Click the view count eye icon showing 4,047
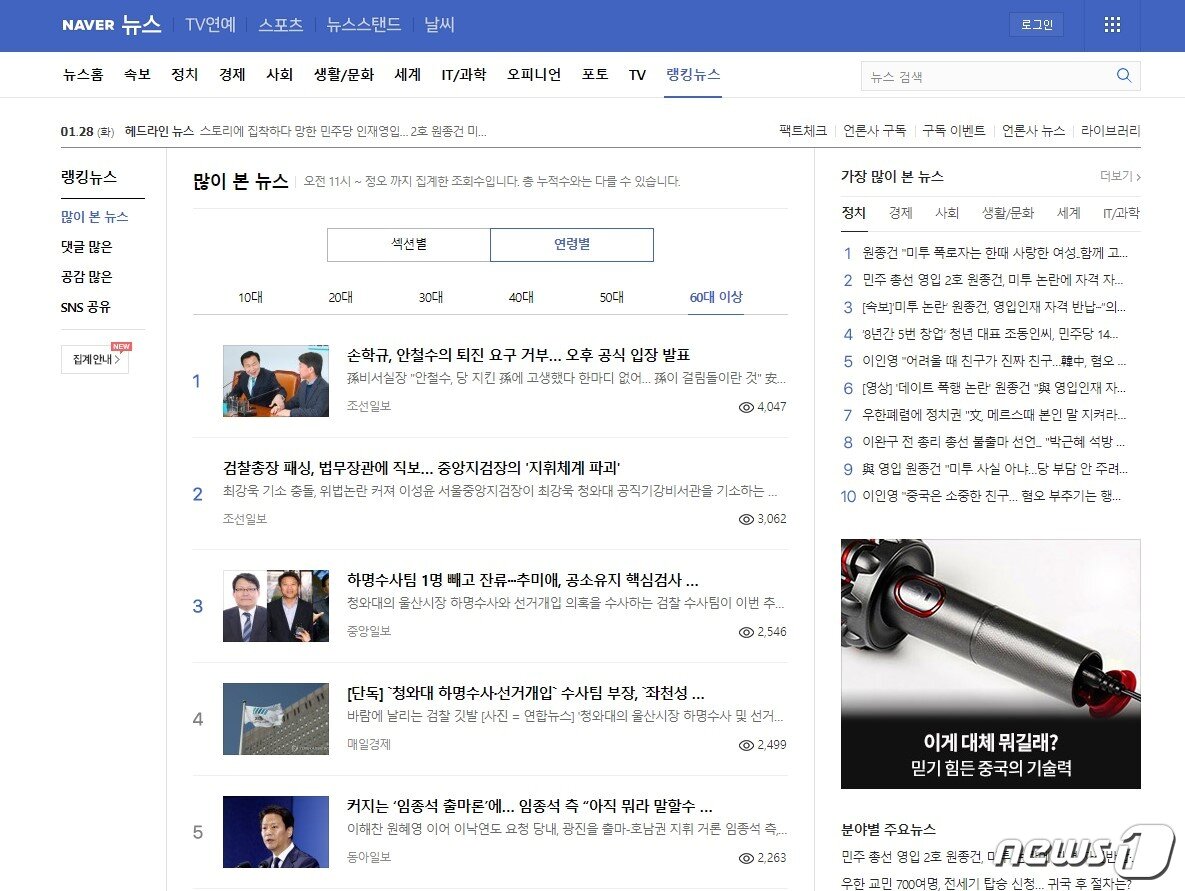1185x891 pixels. [745, 407]
